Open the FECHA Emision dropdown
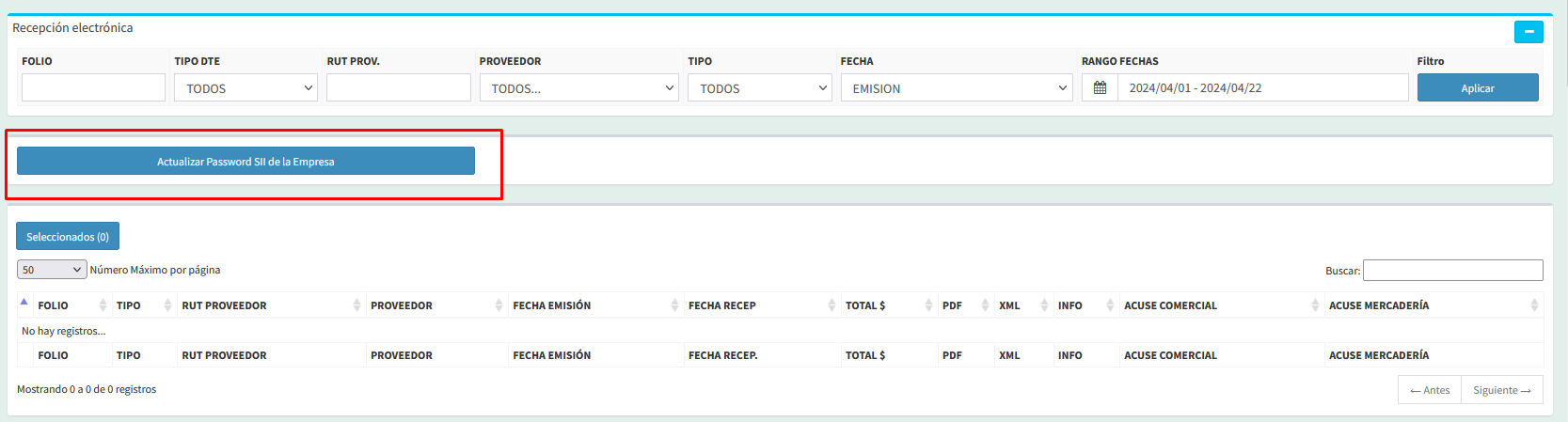The image size is (1568, 422). tap(956, 88)
